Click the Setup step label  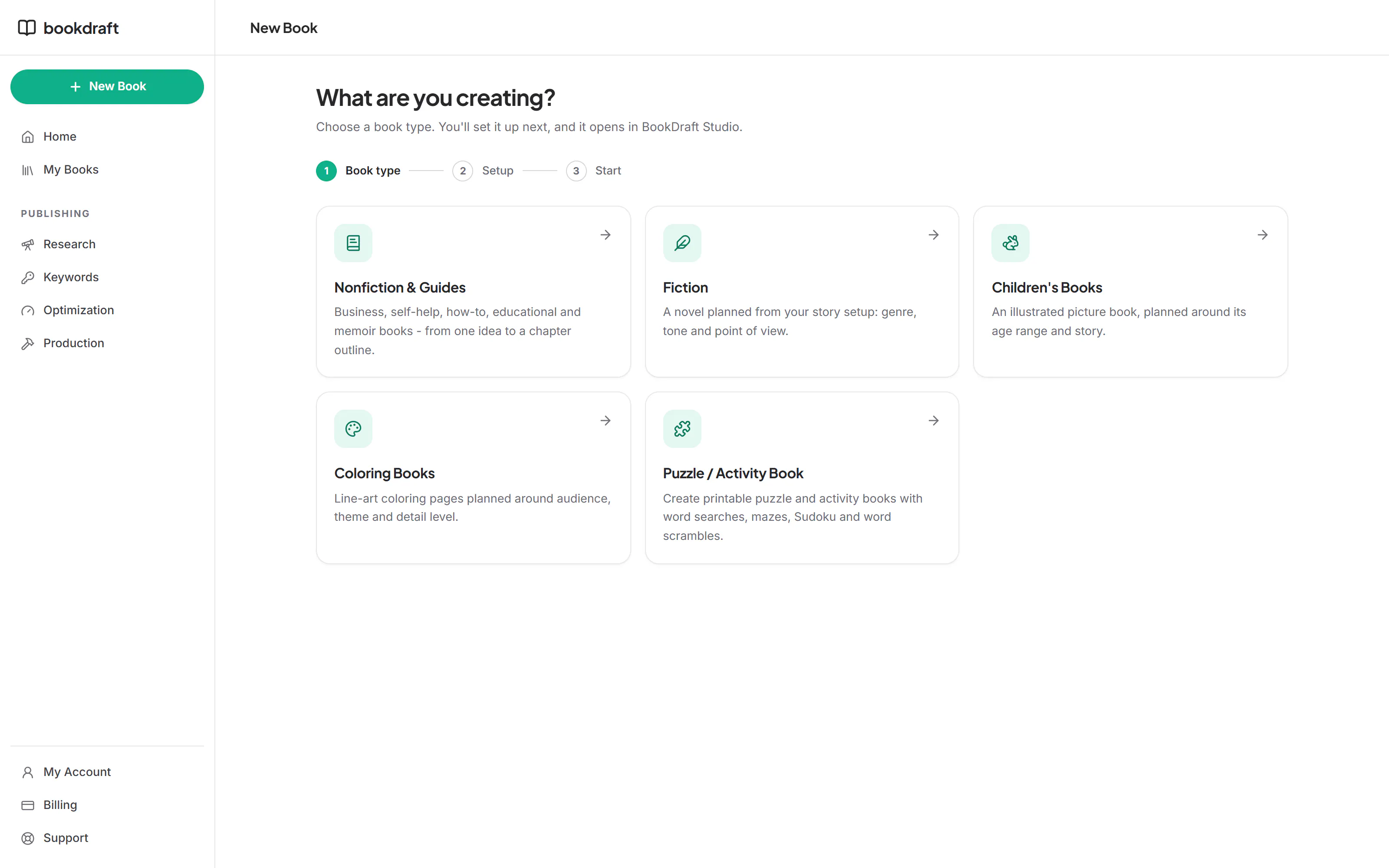pyautogui.click(x=497, y=171)
